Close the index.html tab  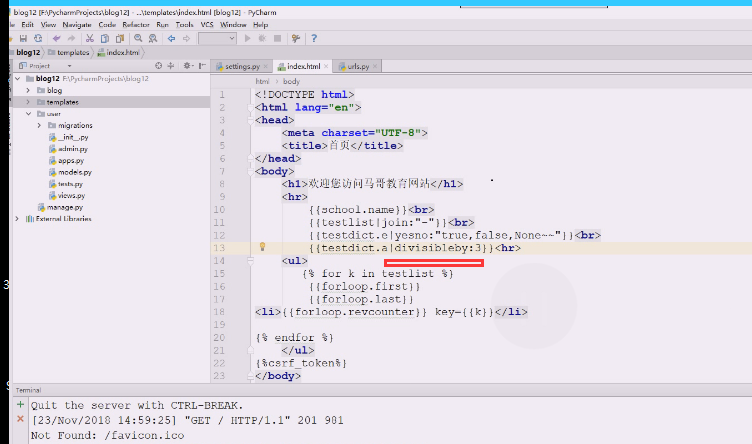[x=326, y=66]
